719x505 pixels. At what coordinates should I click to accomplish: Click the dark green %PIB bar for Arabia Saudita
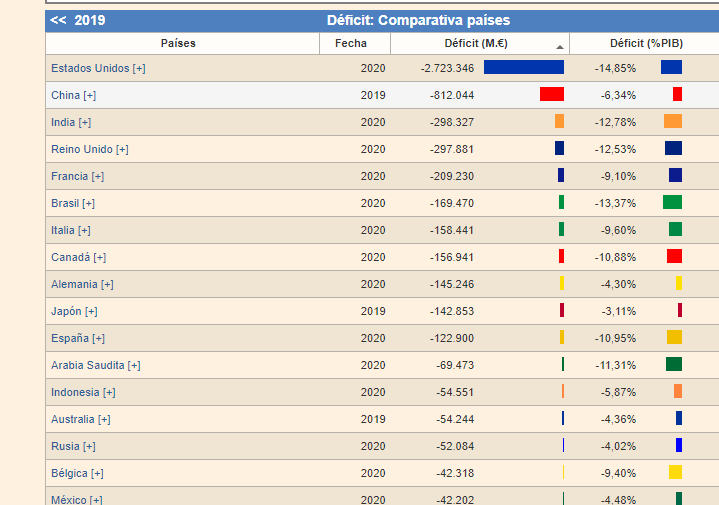coord(674,364)
